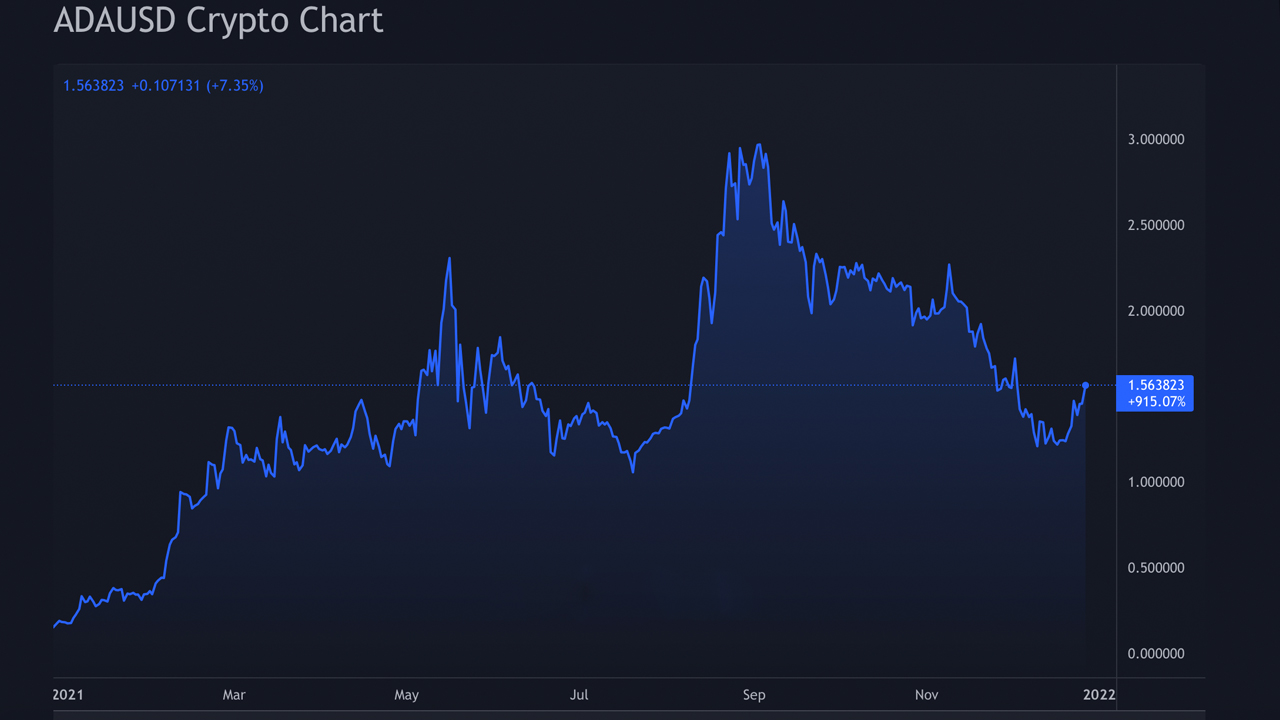Select the +915.07% gain label
This screenshot has width=1280, height=720.
[1154, 403]
